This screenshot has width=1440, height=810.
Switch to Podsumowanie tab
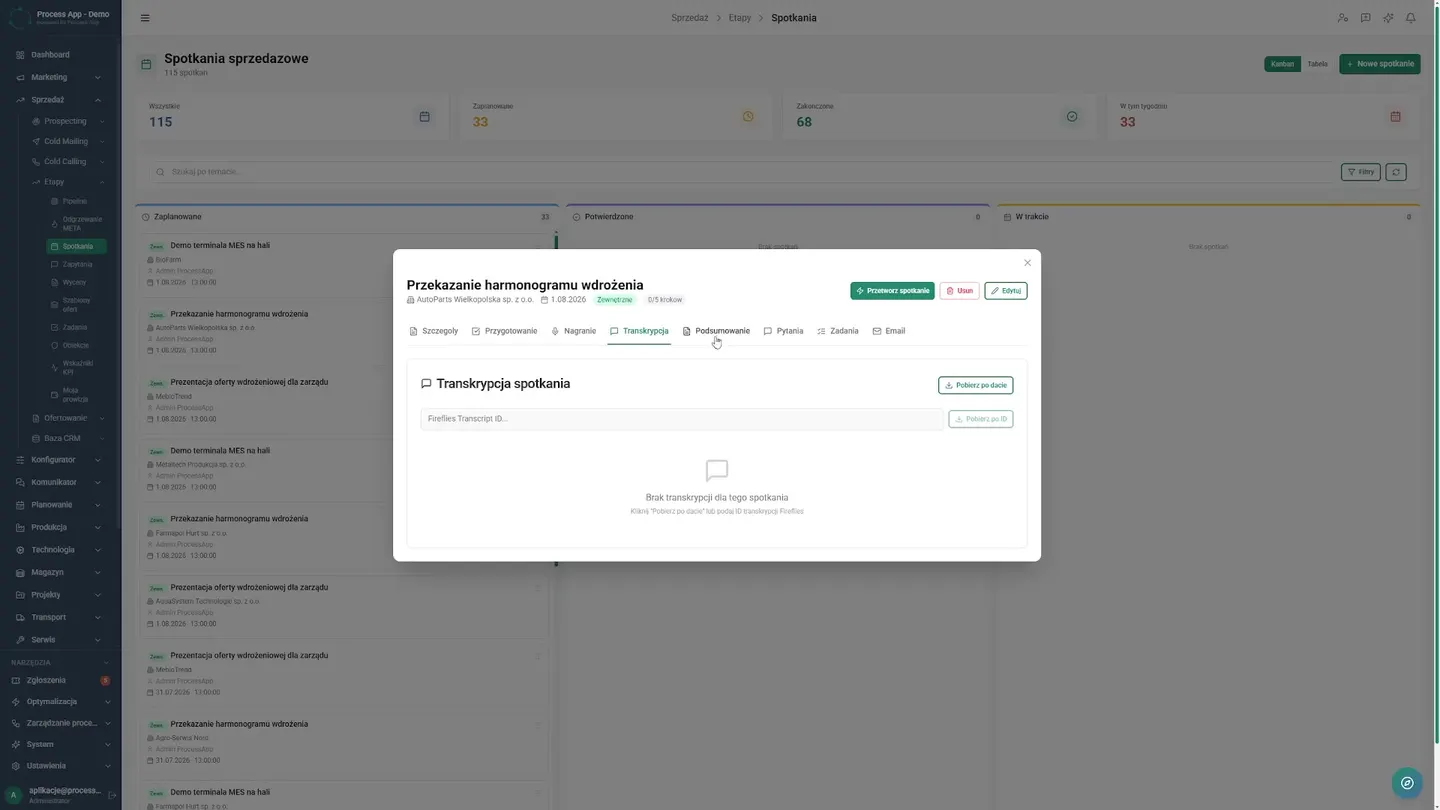[x=716, y=331]
